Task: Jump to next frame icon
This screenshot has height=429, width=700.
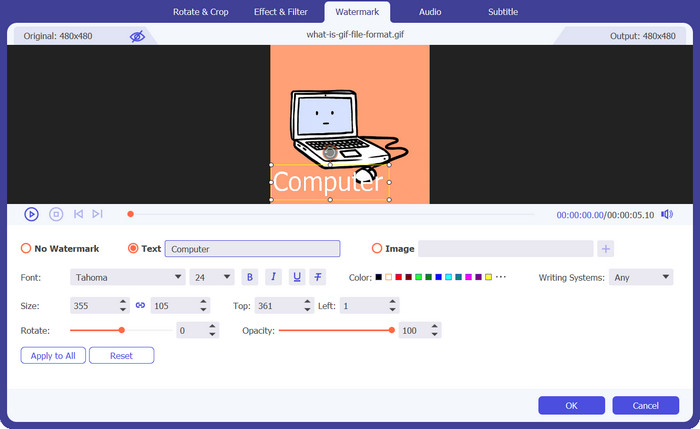Action: 97,214
